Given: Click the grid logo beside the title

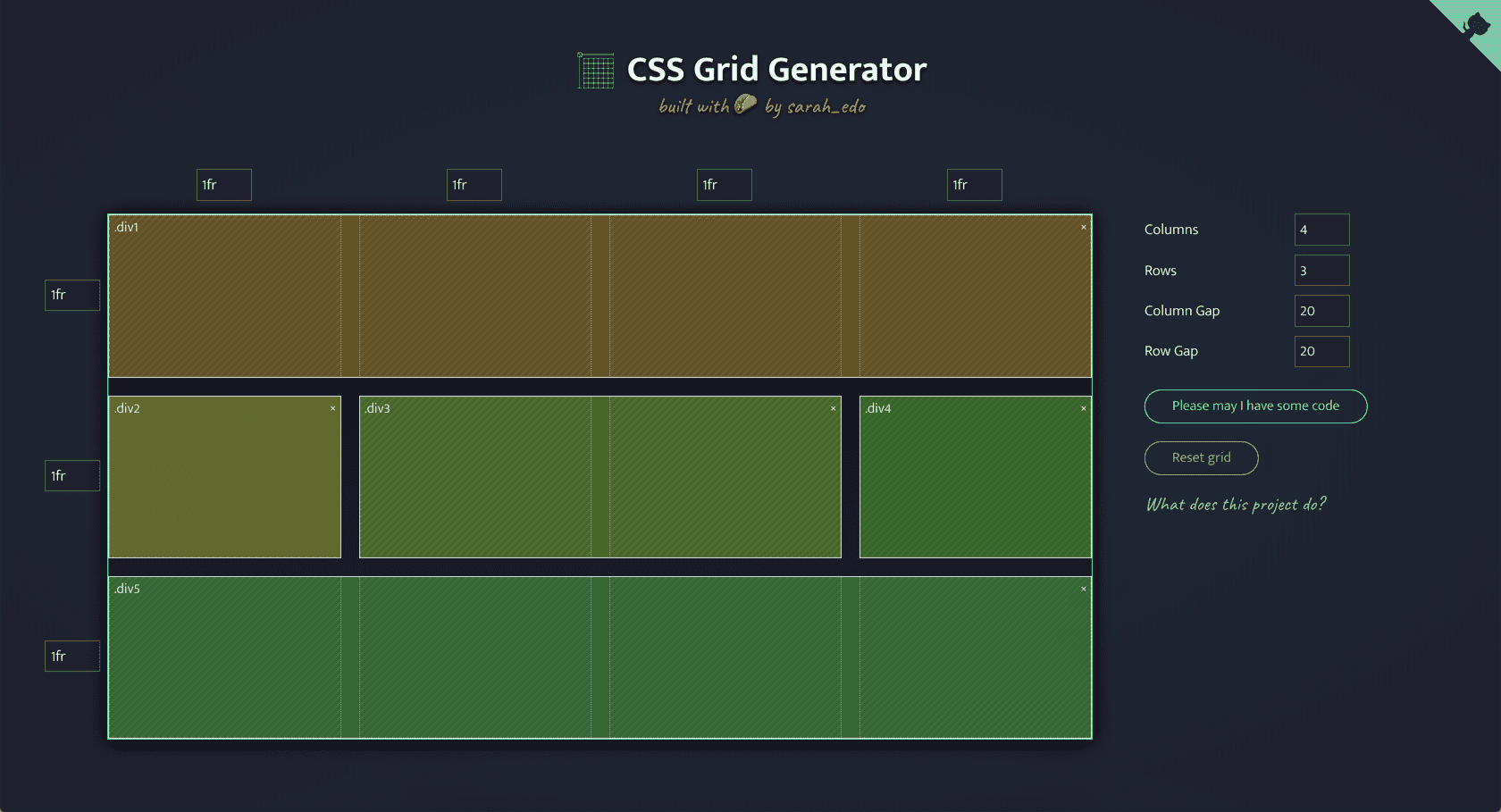Looking at the screenshot, I should (596, 71).
